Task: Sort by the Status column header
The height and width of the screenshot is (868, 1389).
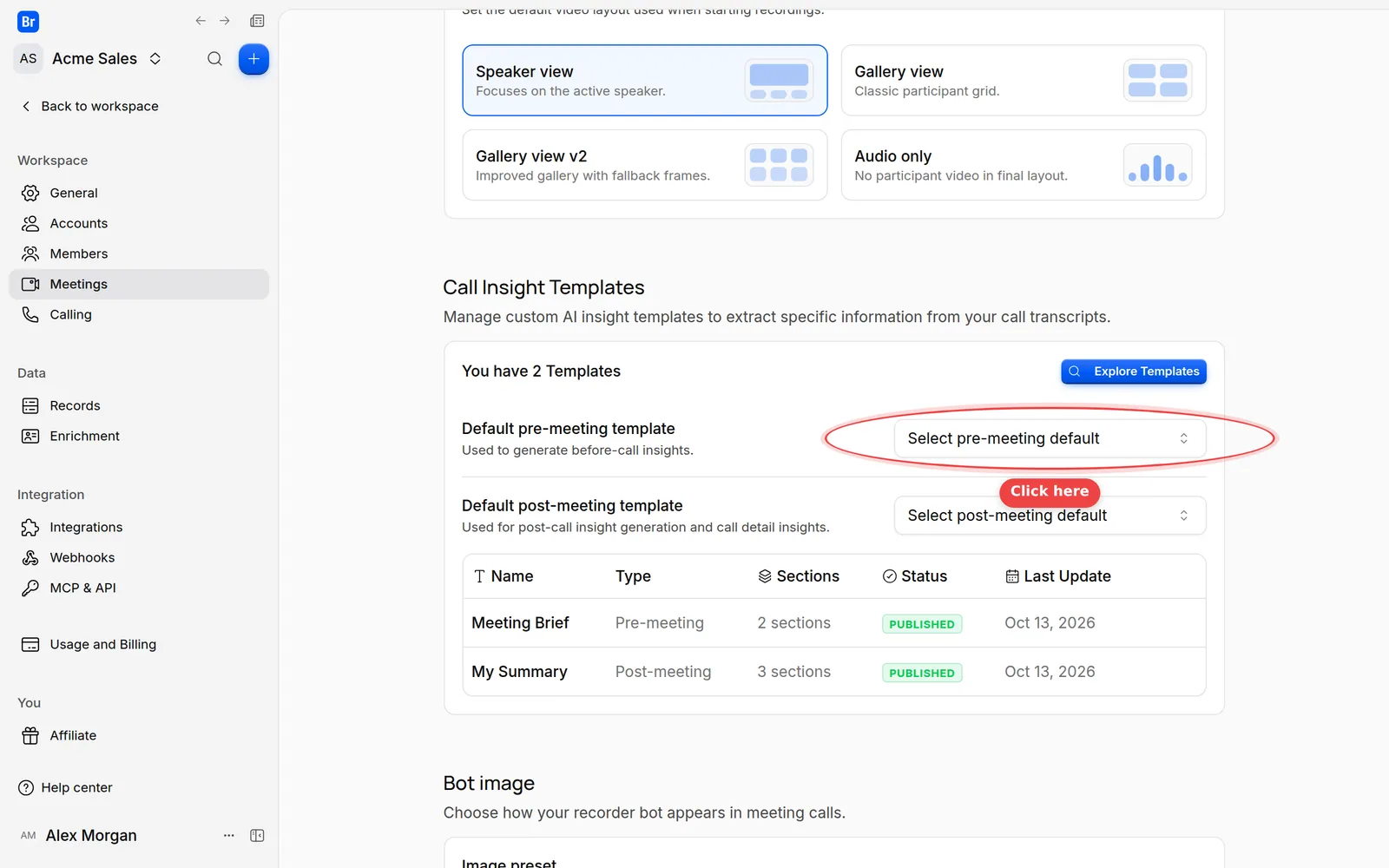Action: (x=915, y=576)
